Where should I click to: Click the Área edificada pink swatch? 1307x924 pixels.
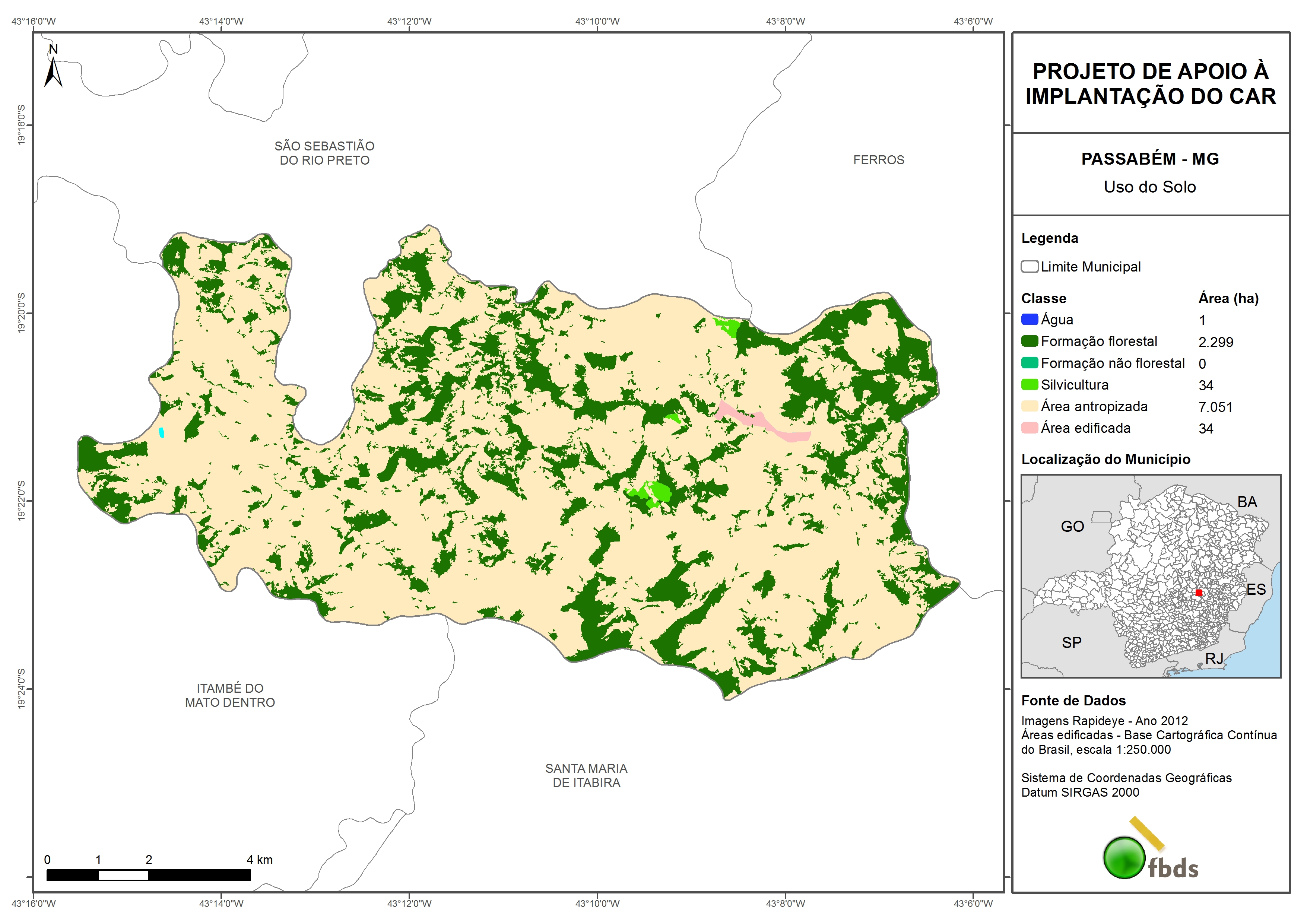[x=1029, y=428]
